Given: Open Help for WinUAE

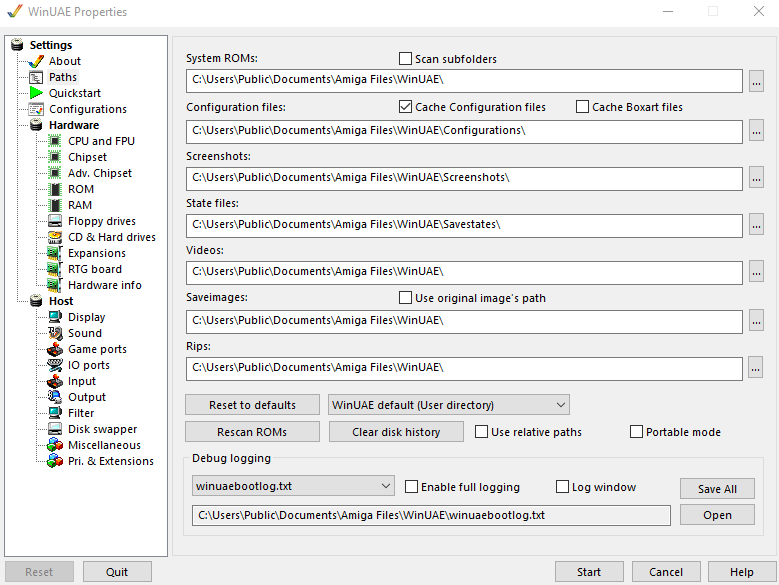Looking at the screenshot, I should coord(742,572).
